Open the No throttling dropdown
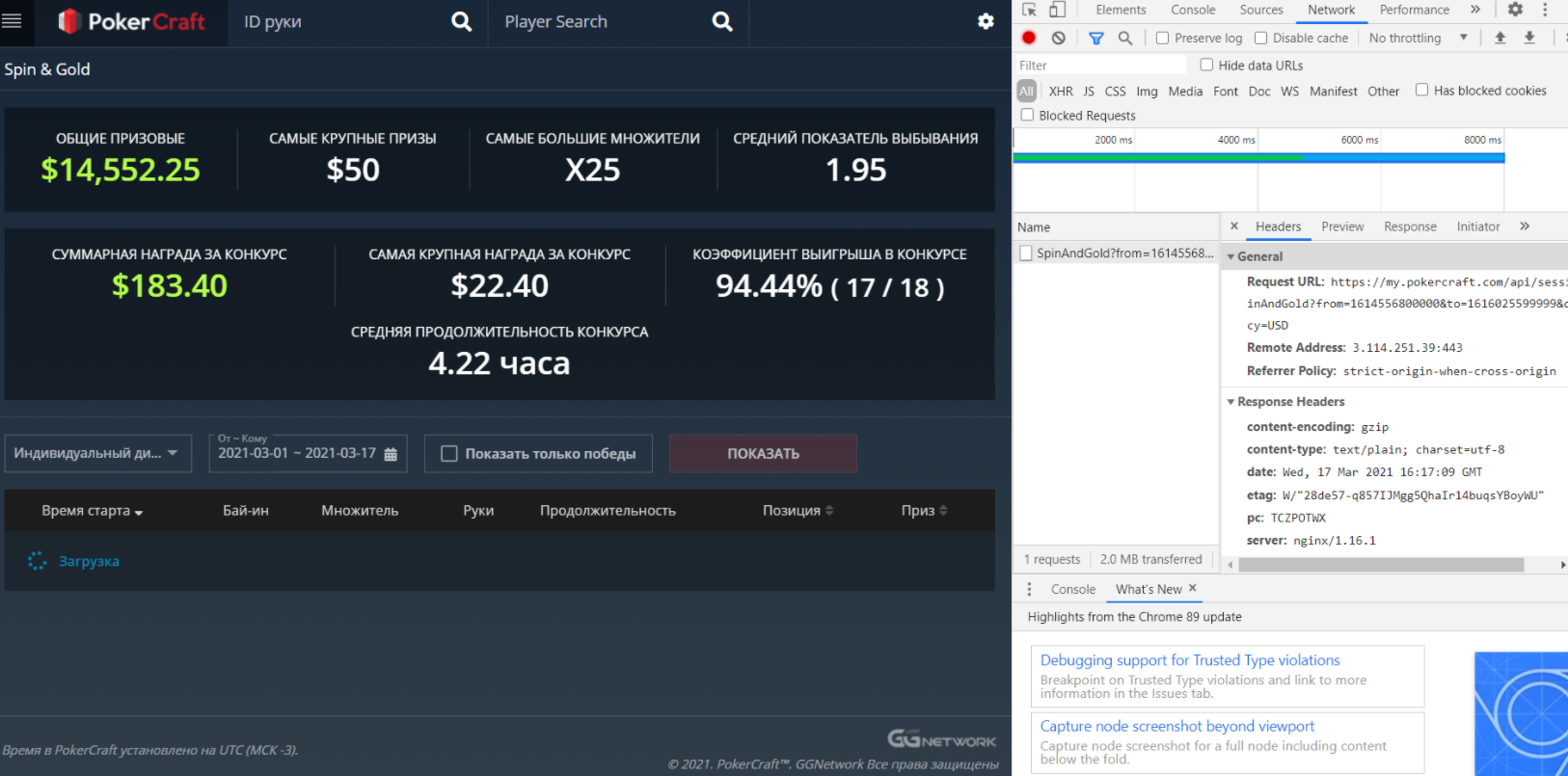 coord(1418,38)
